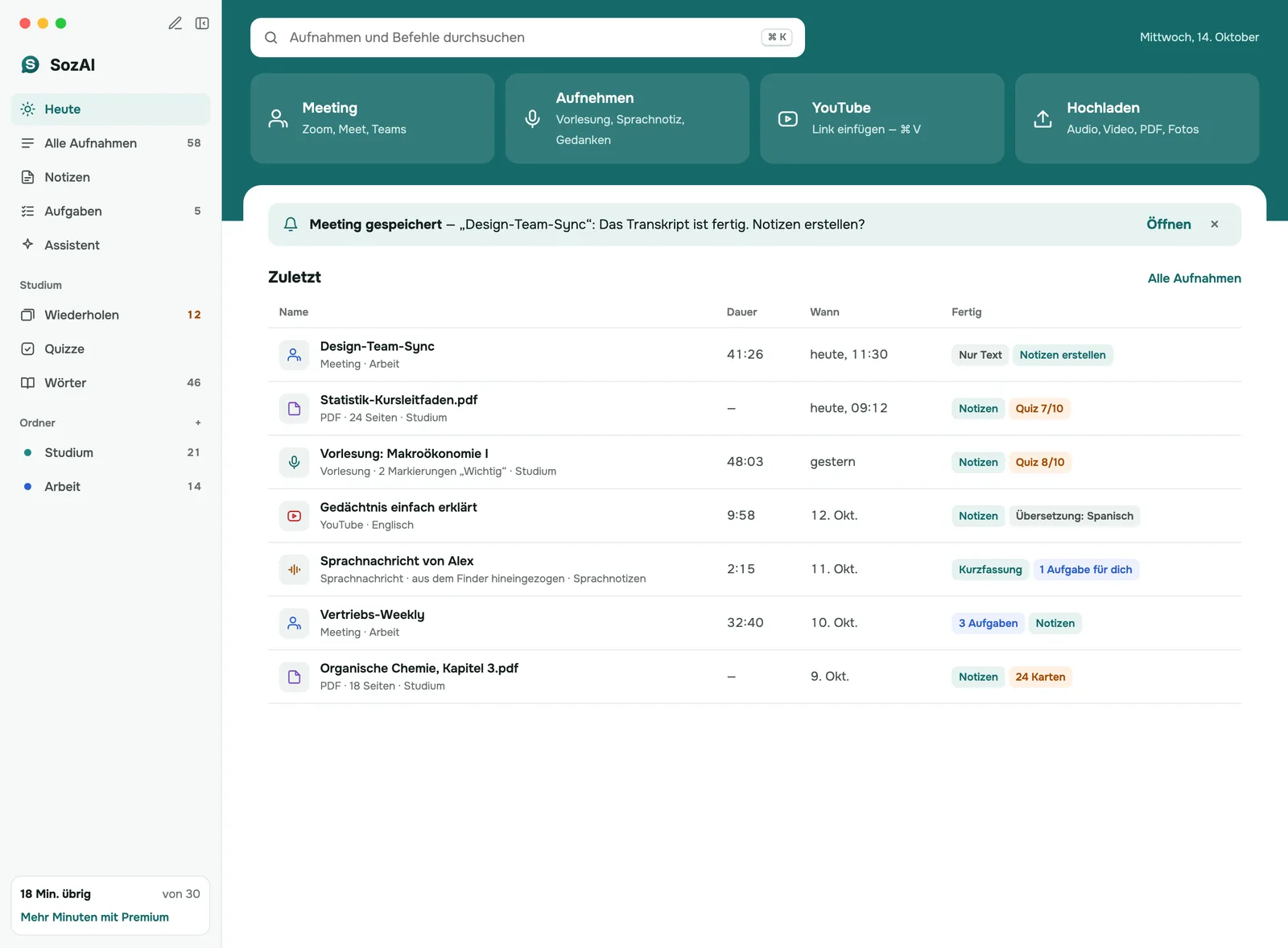Add a new folder with plus icon
The width and height of the screenshot is (1288, 948).
click(x=198, y=422)
